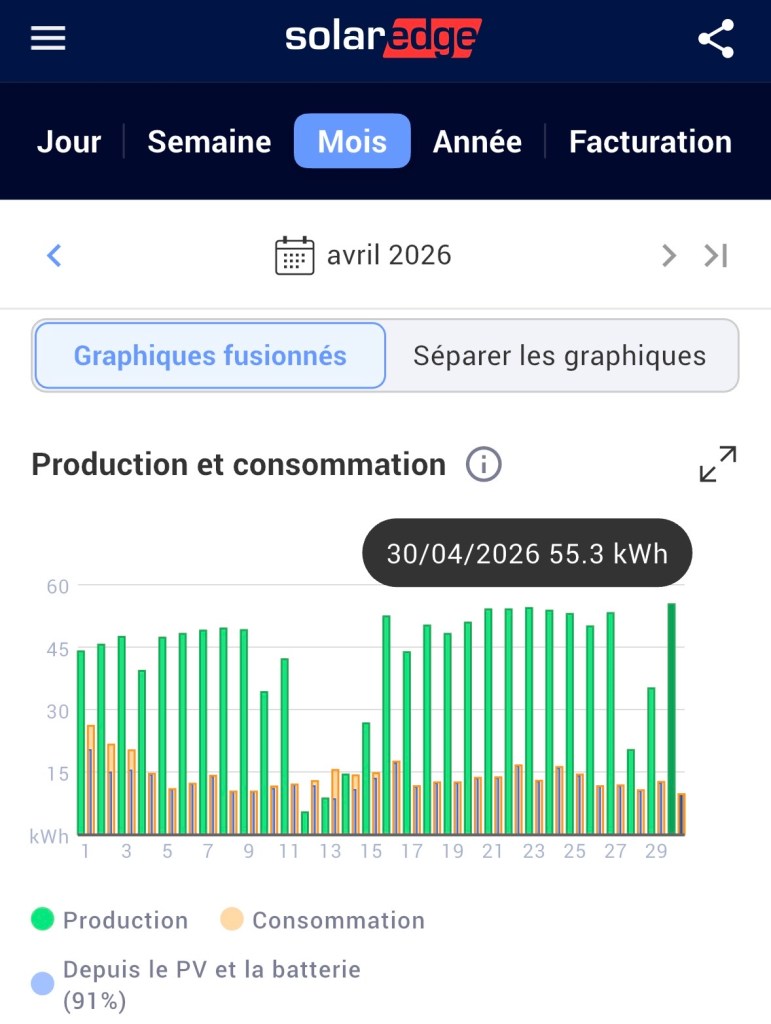Screen dimensions: 771x1024
Task: Expand chart to fullscreen
Action: (x=718, y=465)
